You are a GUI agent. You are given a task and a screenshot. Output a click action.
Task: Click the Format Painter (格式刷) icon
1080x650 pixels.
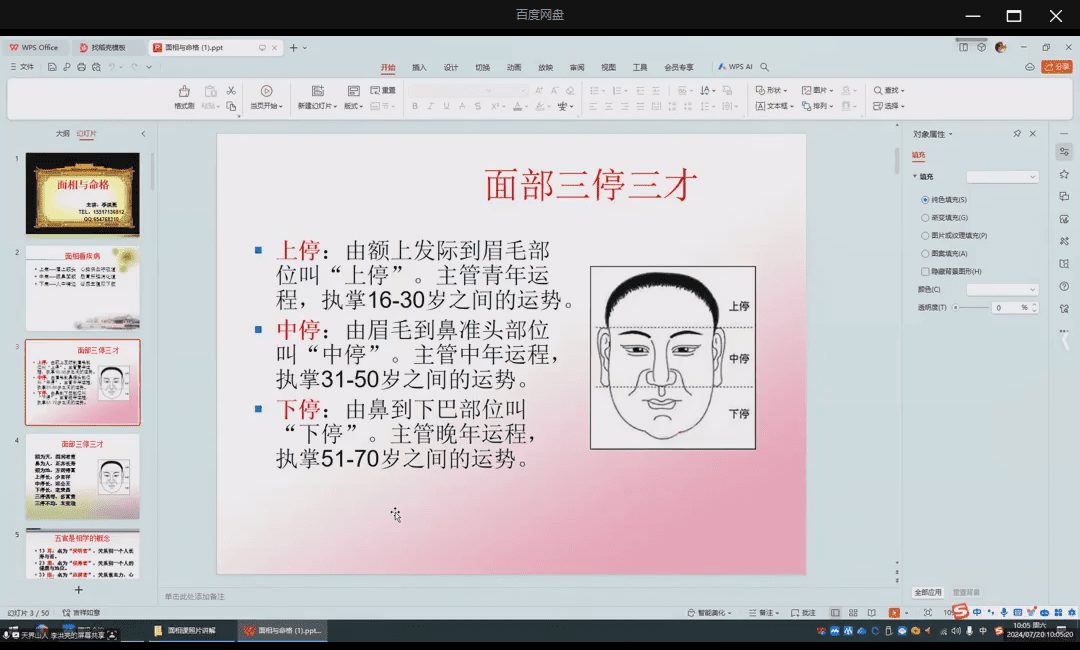(184, 94)
